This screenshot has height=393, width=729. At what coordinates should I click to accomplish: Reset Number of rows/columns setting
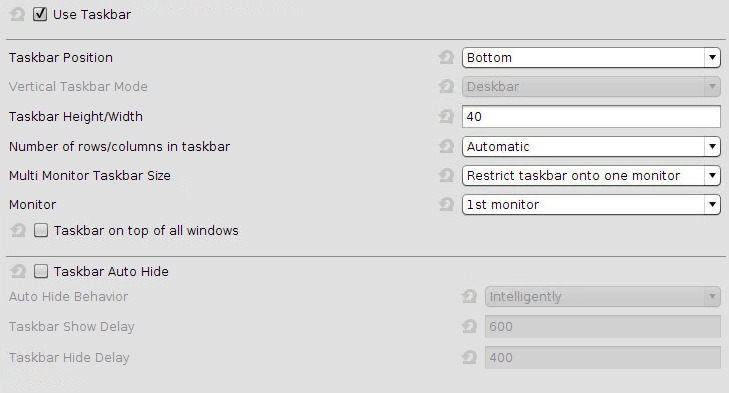(446, 147)
